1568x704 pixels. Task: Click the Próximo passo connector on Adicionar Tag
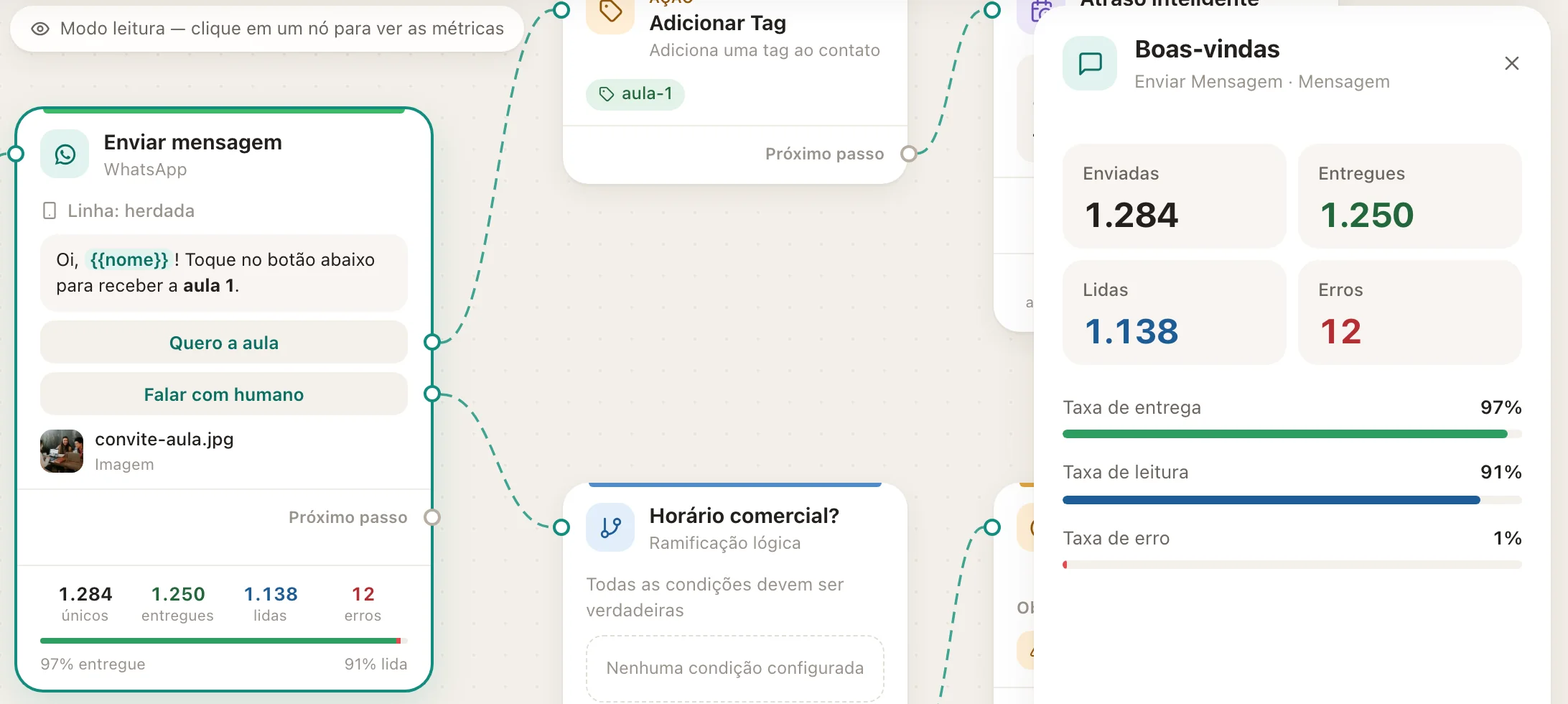tap(909, 154)
